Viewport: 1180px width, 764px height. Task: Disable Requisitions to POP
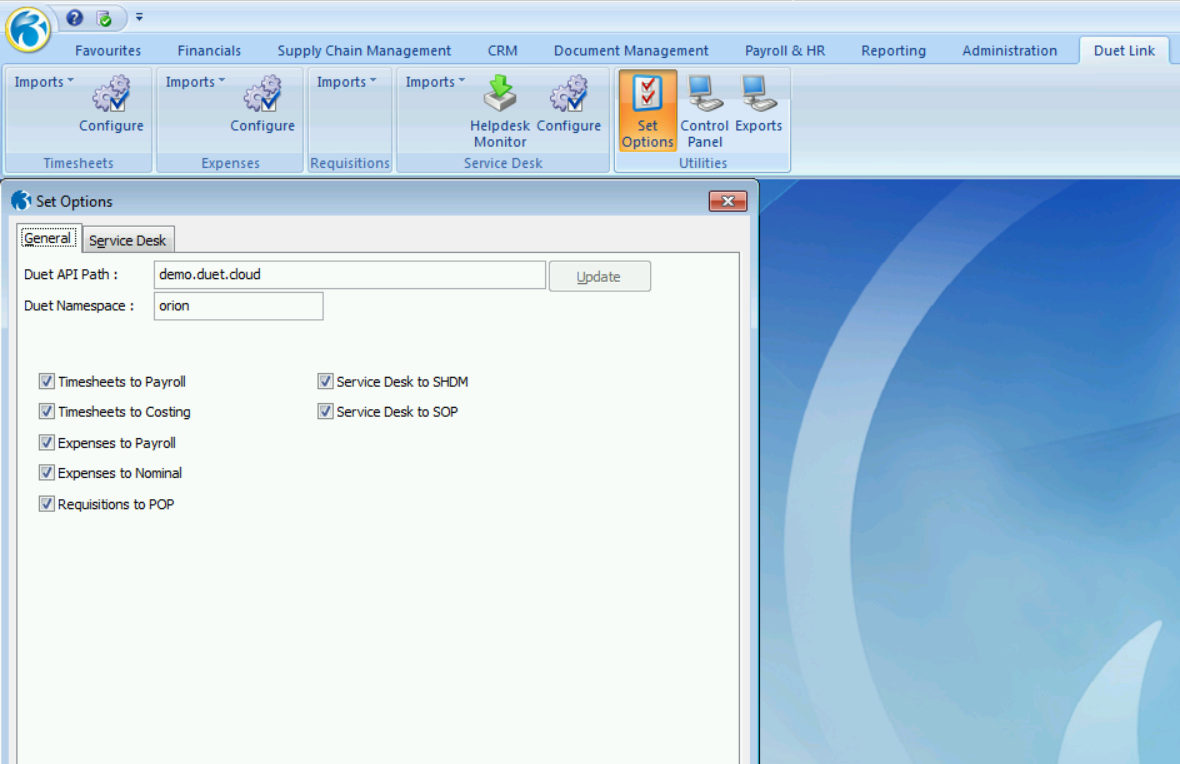point(47,504)
